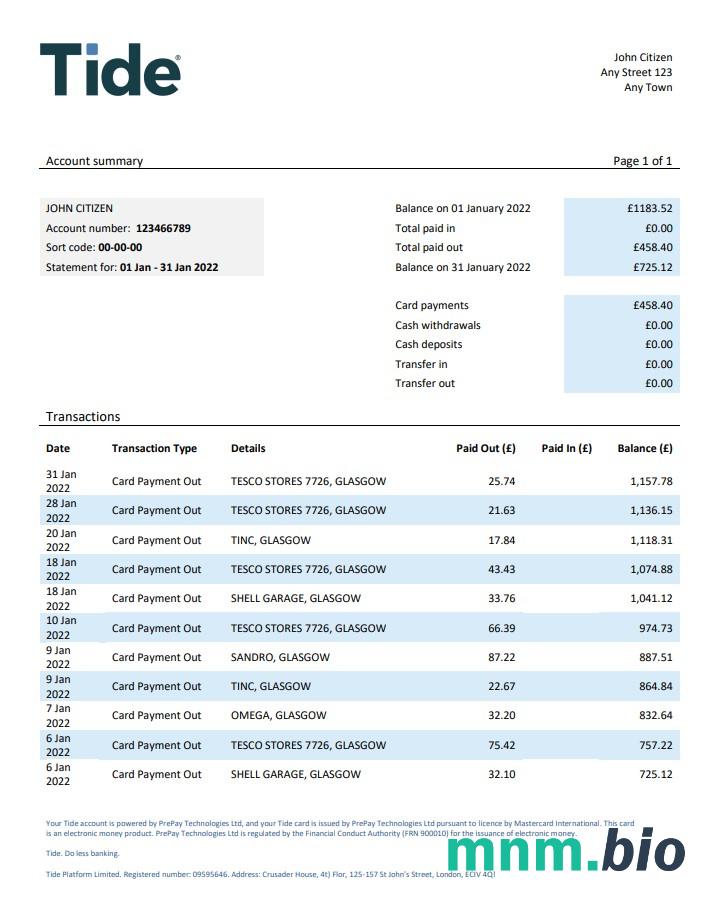
Task: Select the Total paid out label
Action: (429, 247)
